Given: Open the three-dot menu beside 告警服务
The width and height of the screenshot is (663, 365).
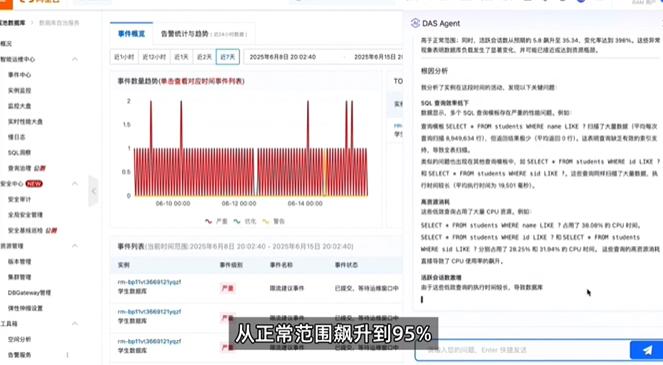Looking at the screenshot, I should [67, 355].
